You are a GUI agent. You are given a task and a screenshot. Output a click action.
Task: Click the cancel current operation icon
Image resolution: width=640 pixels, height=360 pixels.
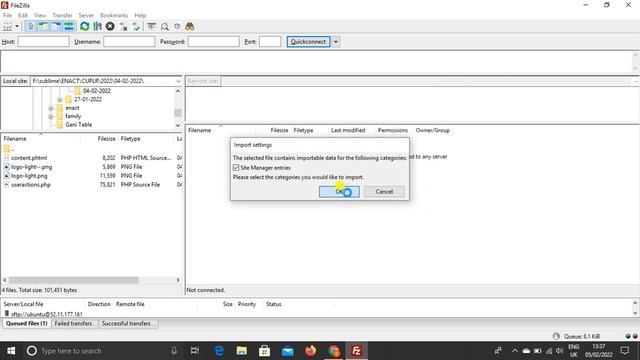click(110, 27)
